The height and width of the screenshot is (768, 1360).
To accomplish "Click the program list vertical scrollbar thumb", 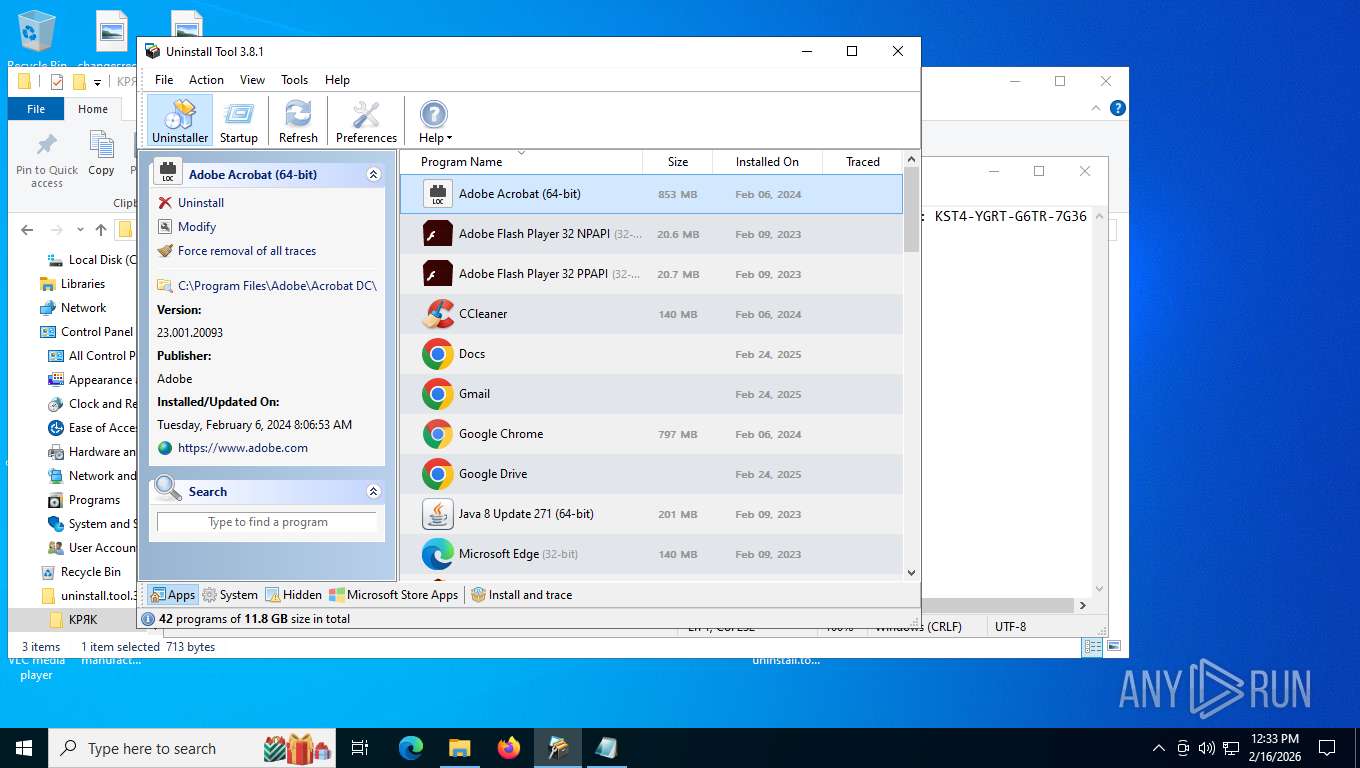I will point(911,209).
